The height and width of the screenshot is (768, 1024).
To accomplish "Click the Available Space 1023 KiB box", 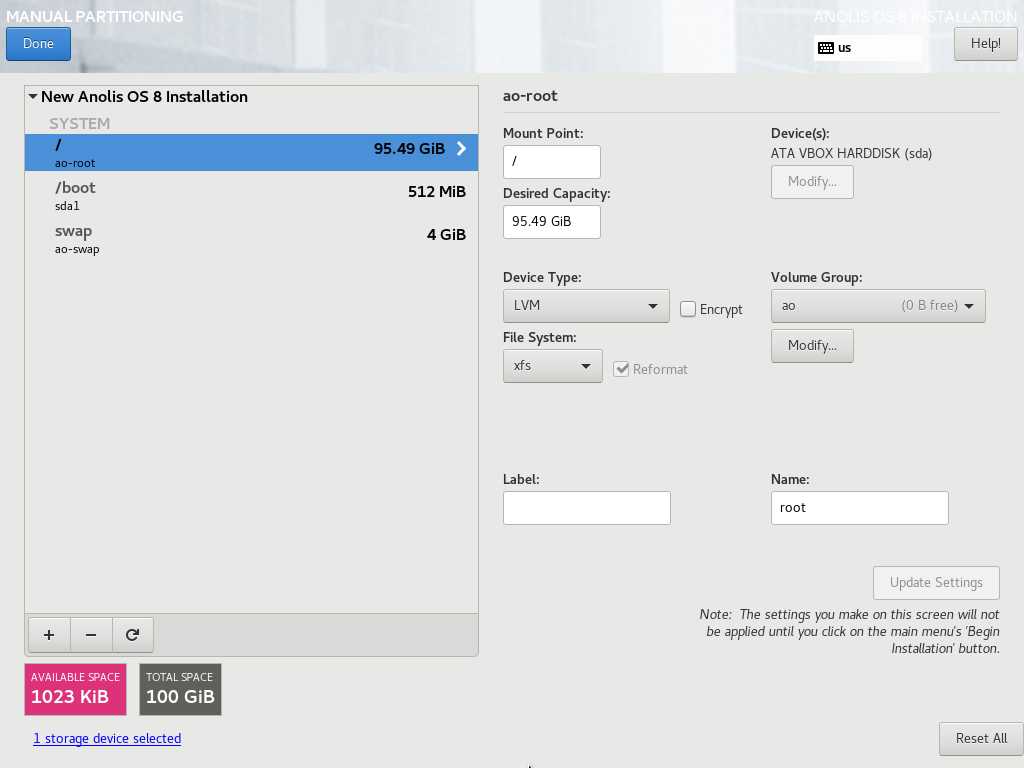I will [x=75, y=690].
